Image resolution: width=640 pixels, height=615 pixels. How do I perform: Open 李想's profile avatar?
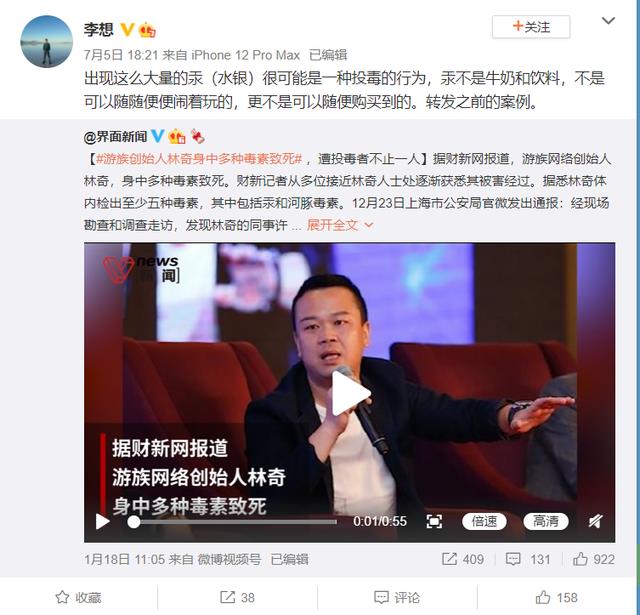click(47, 41)
